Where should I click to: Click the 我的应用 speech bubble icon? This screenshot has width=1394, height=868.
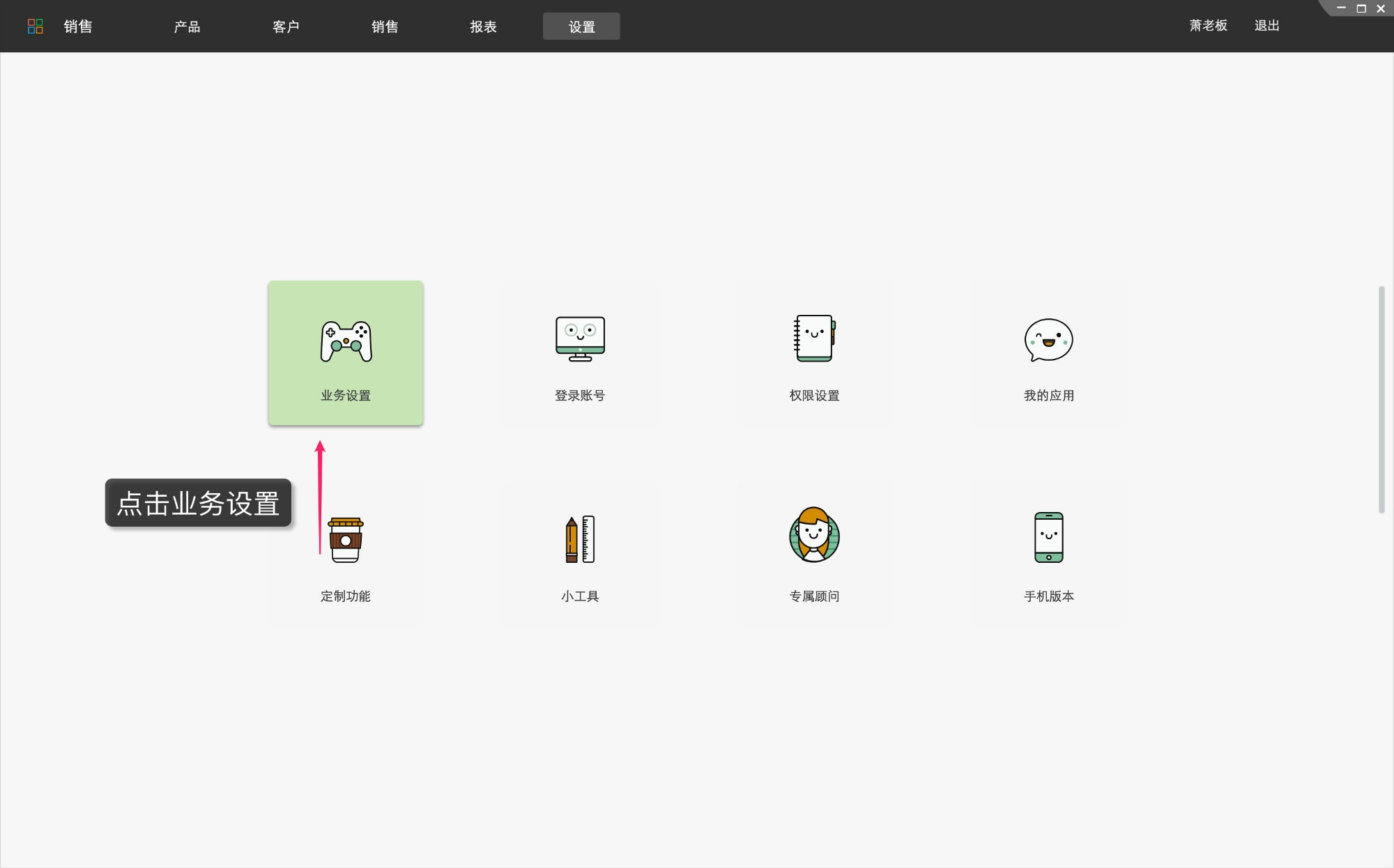1048,341
